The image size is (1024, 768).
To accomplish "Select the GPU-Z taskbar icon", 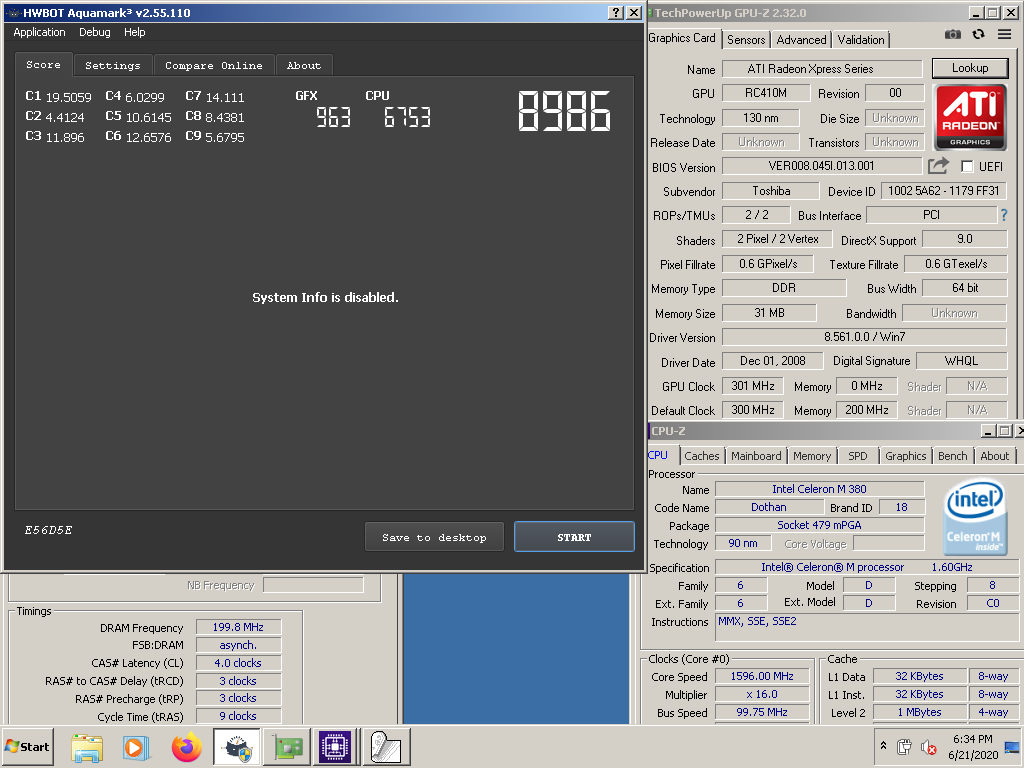I will [287, 747].
